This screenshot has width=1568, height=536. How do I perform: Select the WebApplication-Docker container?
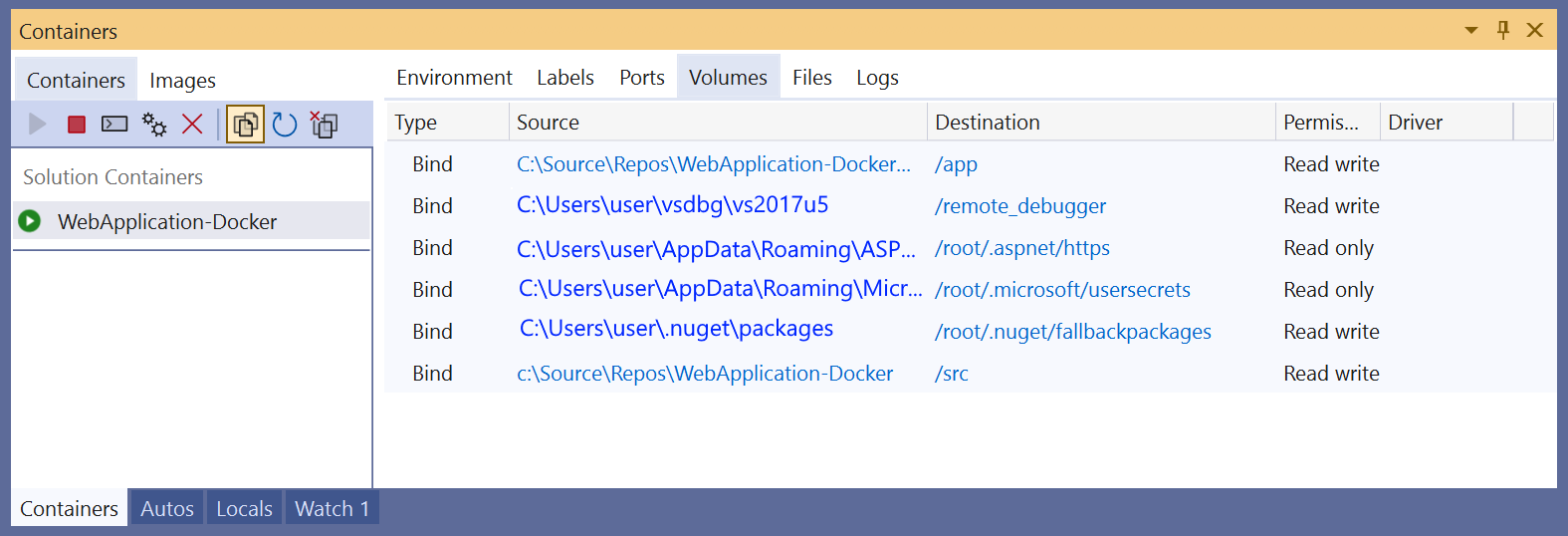tap(191, 221)
